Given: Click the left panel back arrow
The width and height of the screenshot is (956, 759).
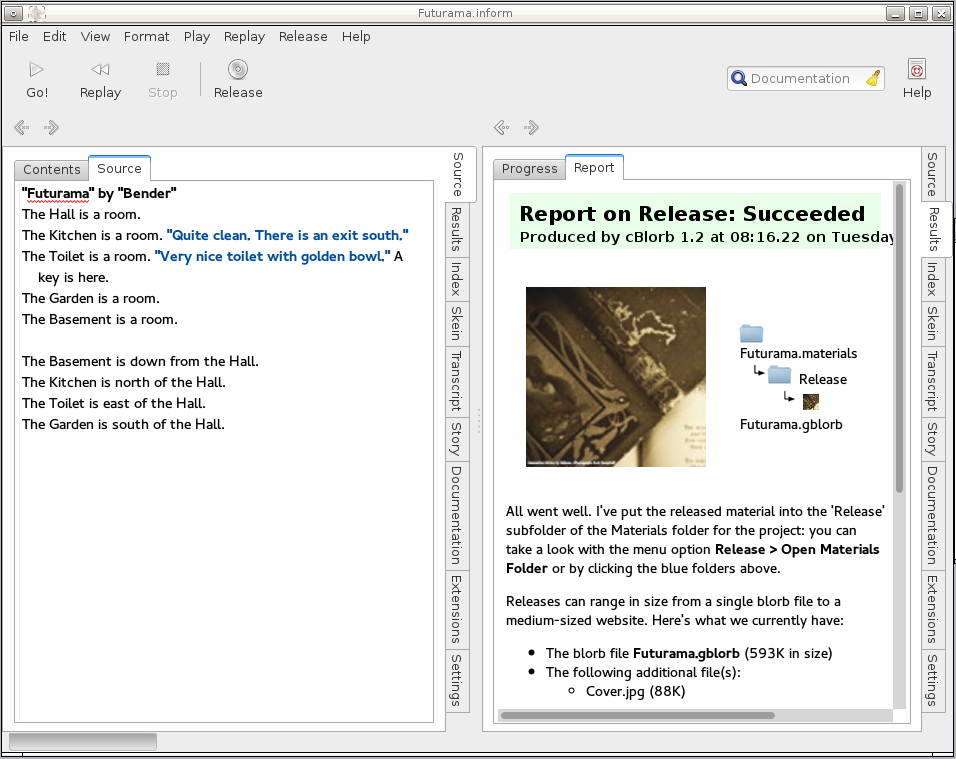Looking at the screenshot, I should pos(22,127).
